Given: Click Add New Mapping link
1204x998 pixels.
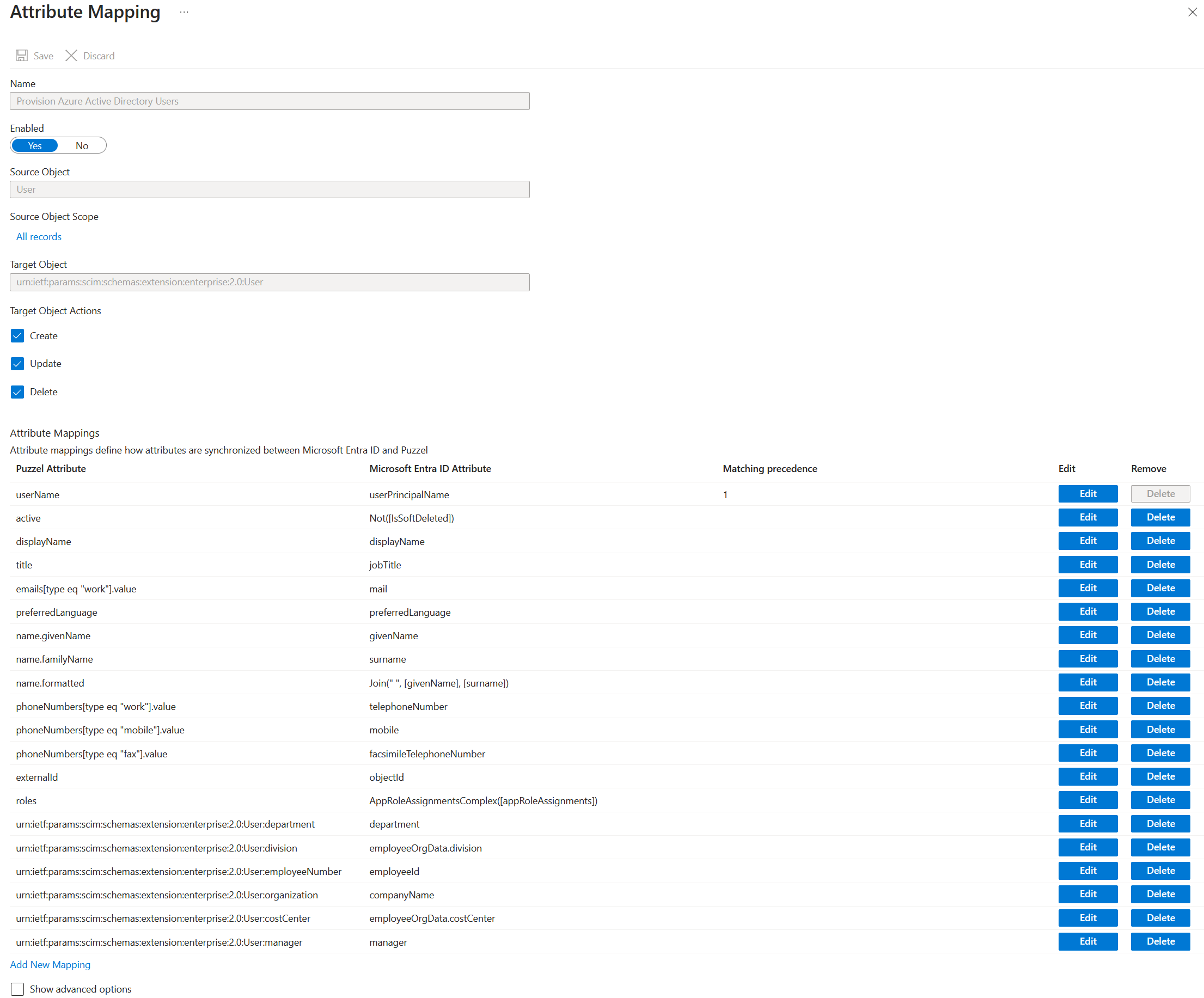Looking at the screenshot, I should 50,965.
